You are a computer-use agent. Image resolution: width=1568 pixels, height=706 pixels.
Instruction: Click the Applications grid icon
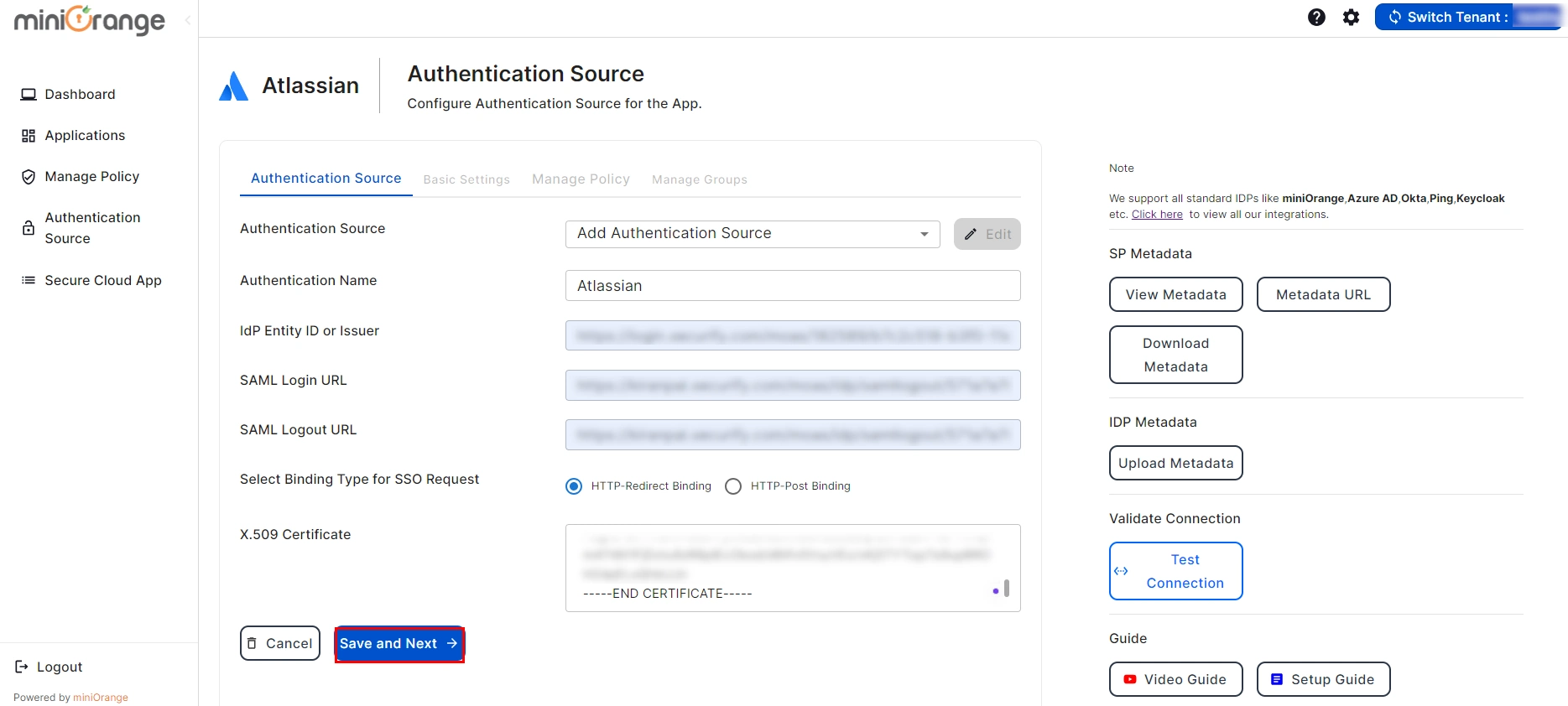tap(29, 136)
